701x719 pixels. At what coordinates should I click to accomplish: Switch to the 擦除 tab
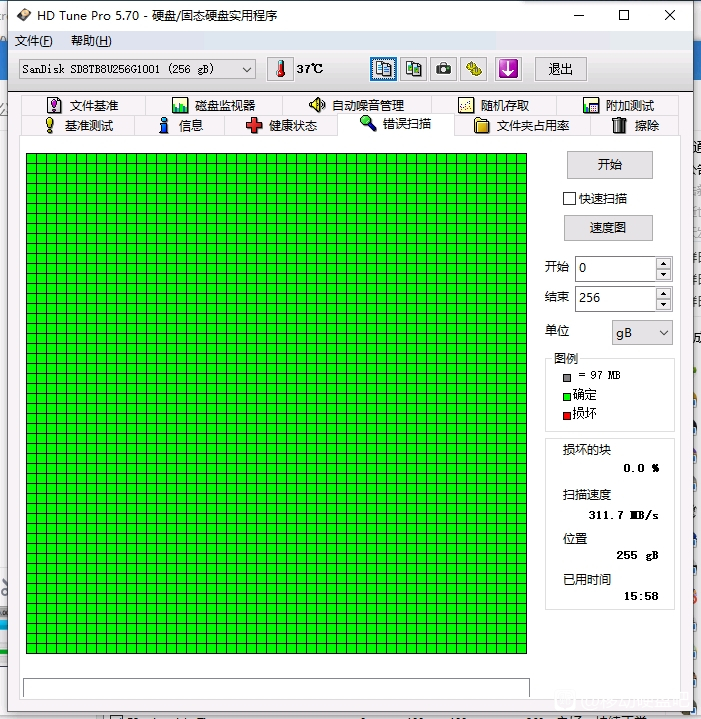pos(635,125)
